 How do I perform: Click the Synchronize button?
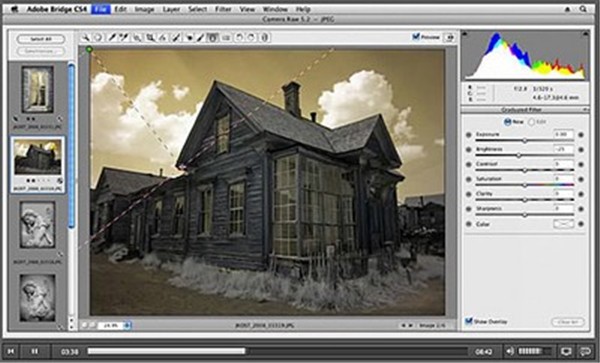[x=41, y=51]
